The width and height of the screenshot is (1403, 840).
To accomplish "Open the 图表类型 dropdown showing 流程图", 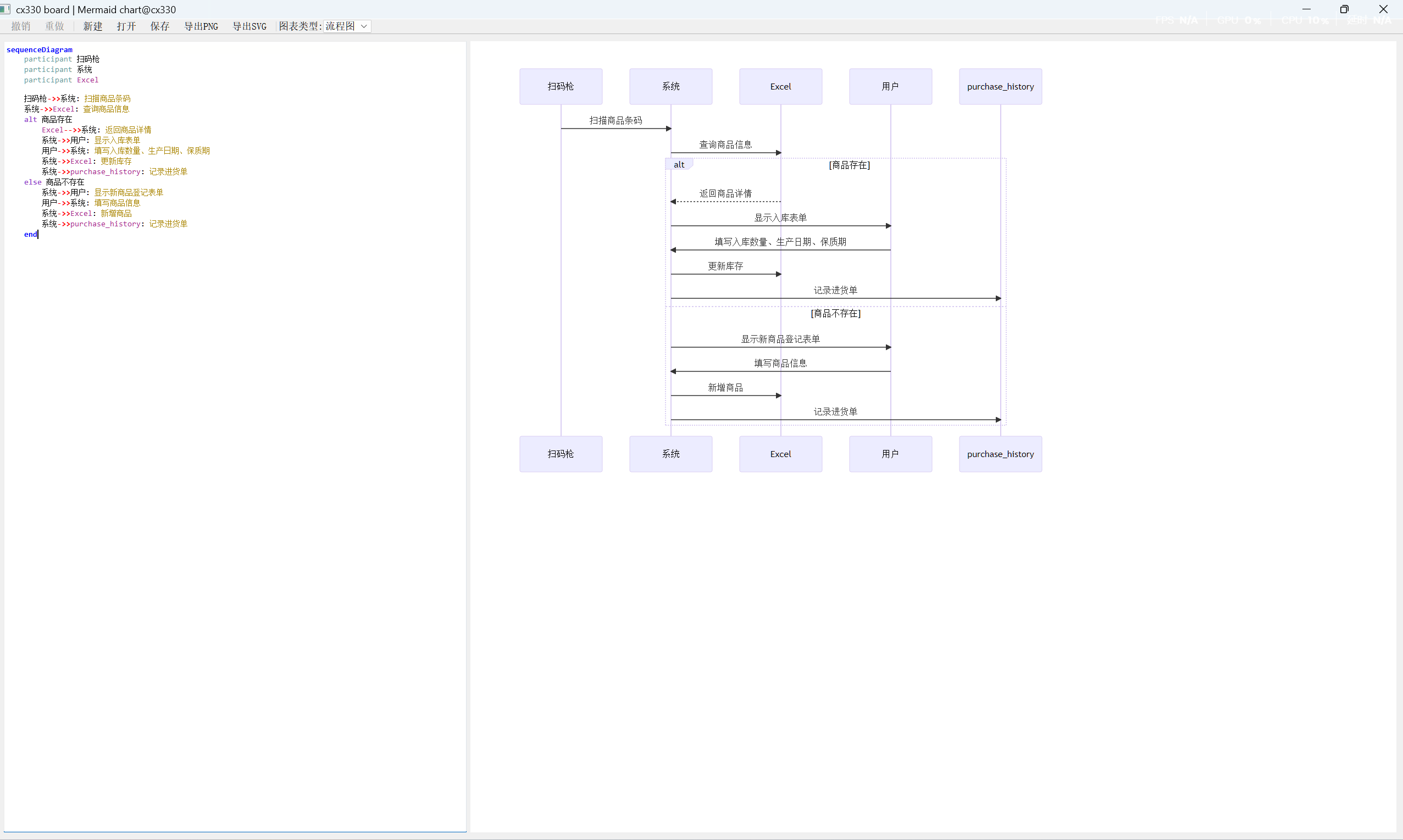I will (x=347, y=26).
